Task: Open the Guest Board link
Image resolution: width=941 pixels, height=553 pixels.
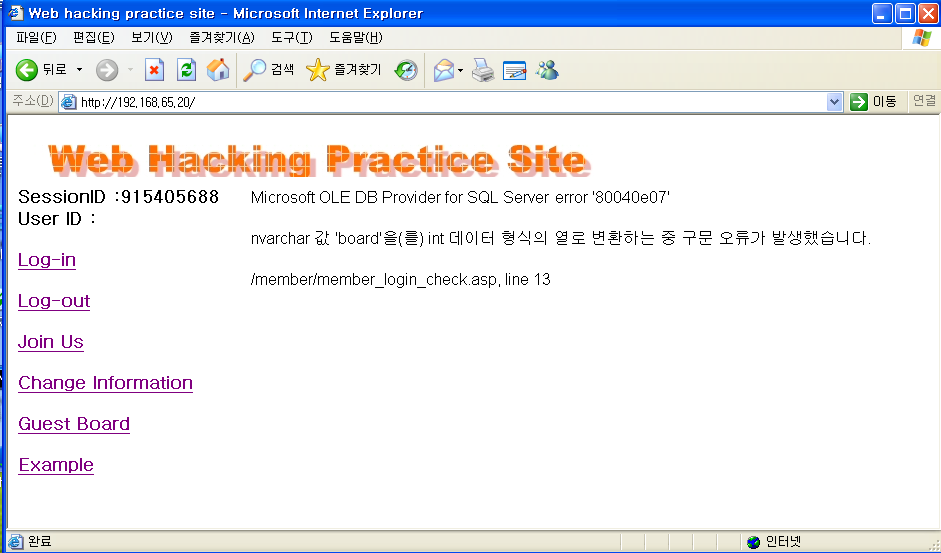Action: 74,424
